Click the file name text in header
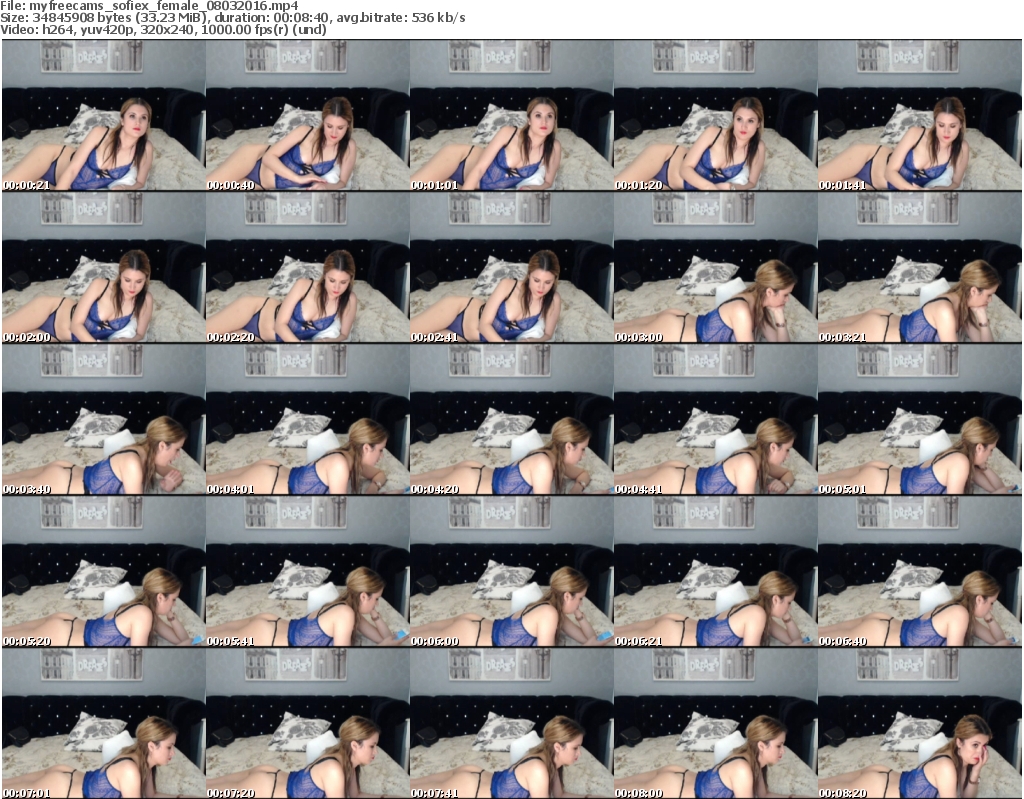Image resolution: width=1024 pixels, height=799 pixels. (x=150, y=6)
